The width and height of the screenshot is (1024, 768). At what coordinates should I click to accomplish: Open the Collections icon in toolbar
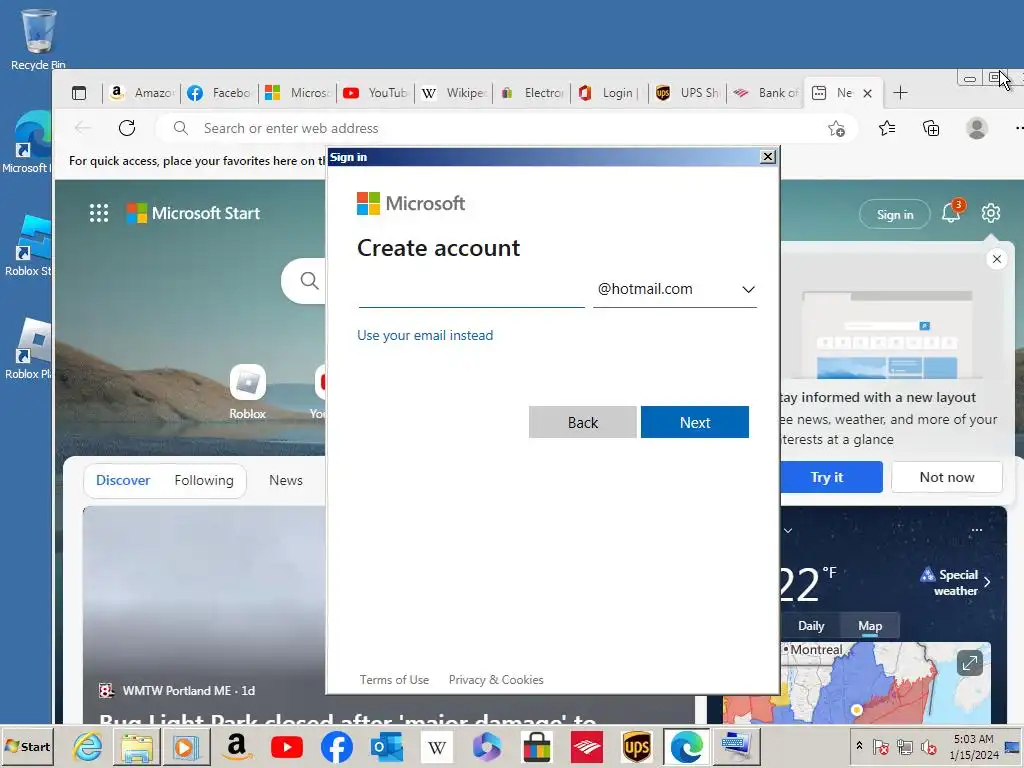pyautogui.click(x=931, y=128)
